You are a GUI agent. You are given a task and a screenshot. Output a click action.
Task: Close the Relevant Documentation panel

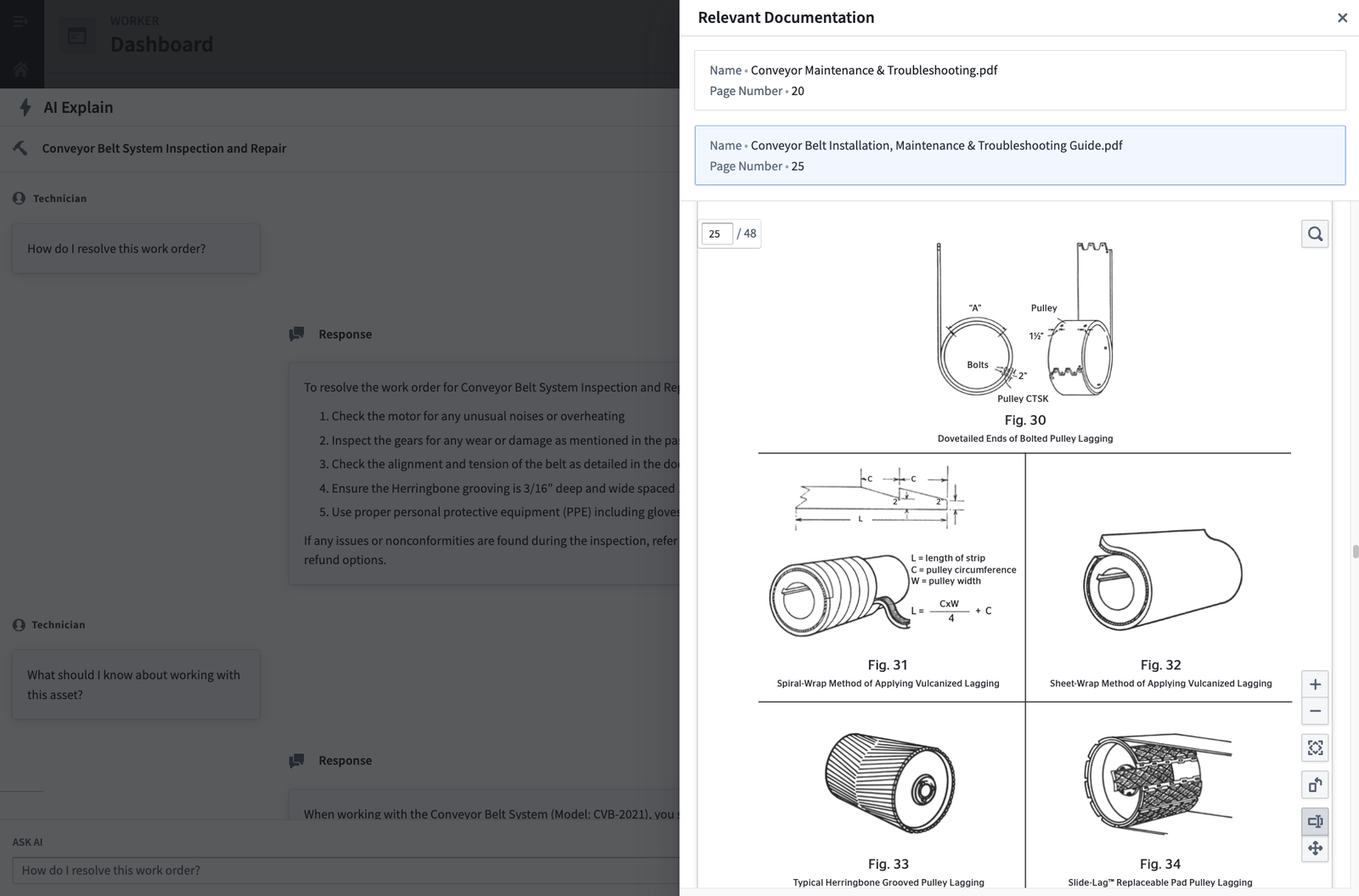1342,17
